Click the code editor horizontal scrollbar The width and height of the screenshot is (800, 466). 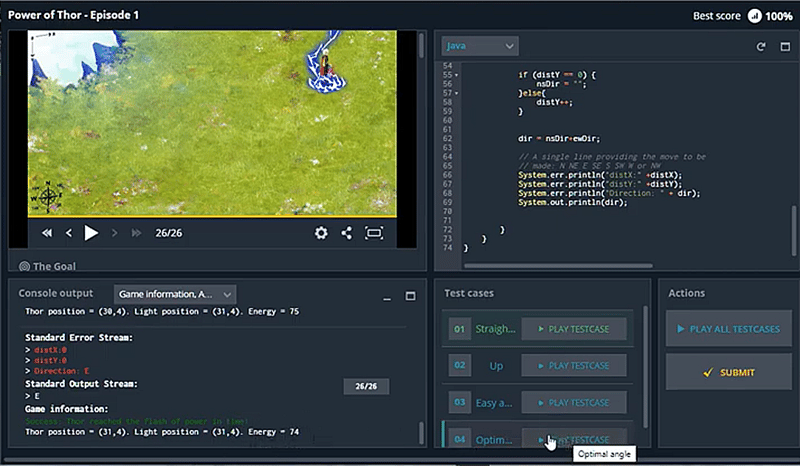point(558,265)
